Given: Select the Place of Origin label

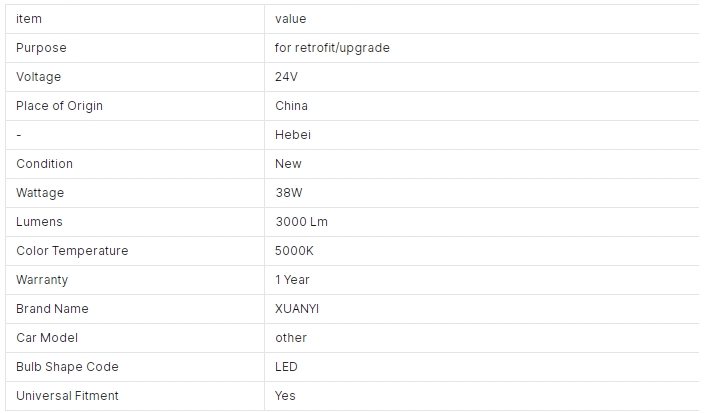Looking at the screenshot, I should point(60,106).
